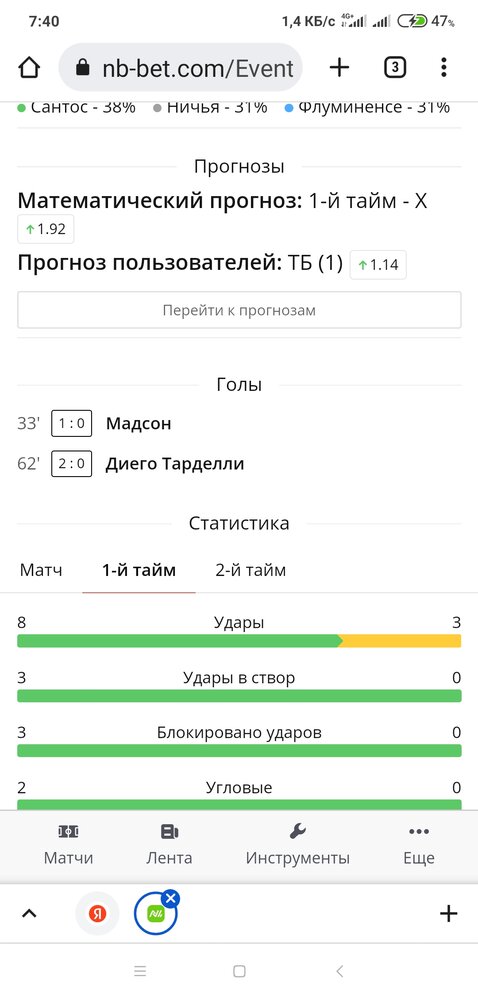Image resolution: width=478 pixels, height=1000 pixels.
Task: Open the tab switcher showing 3
Action: pyautogui.click(x=395, y=68)
